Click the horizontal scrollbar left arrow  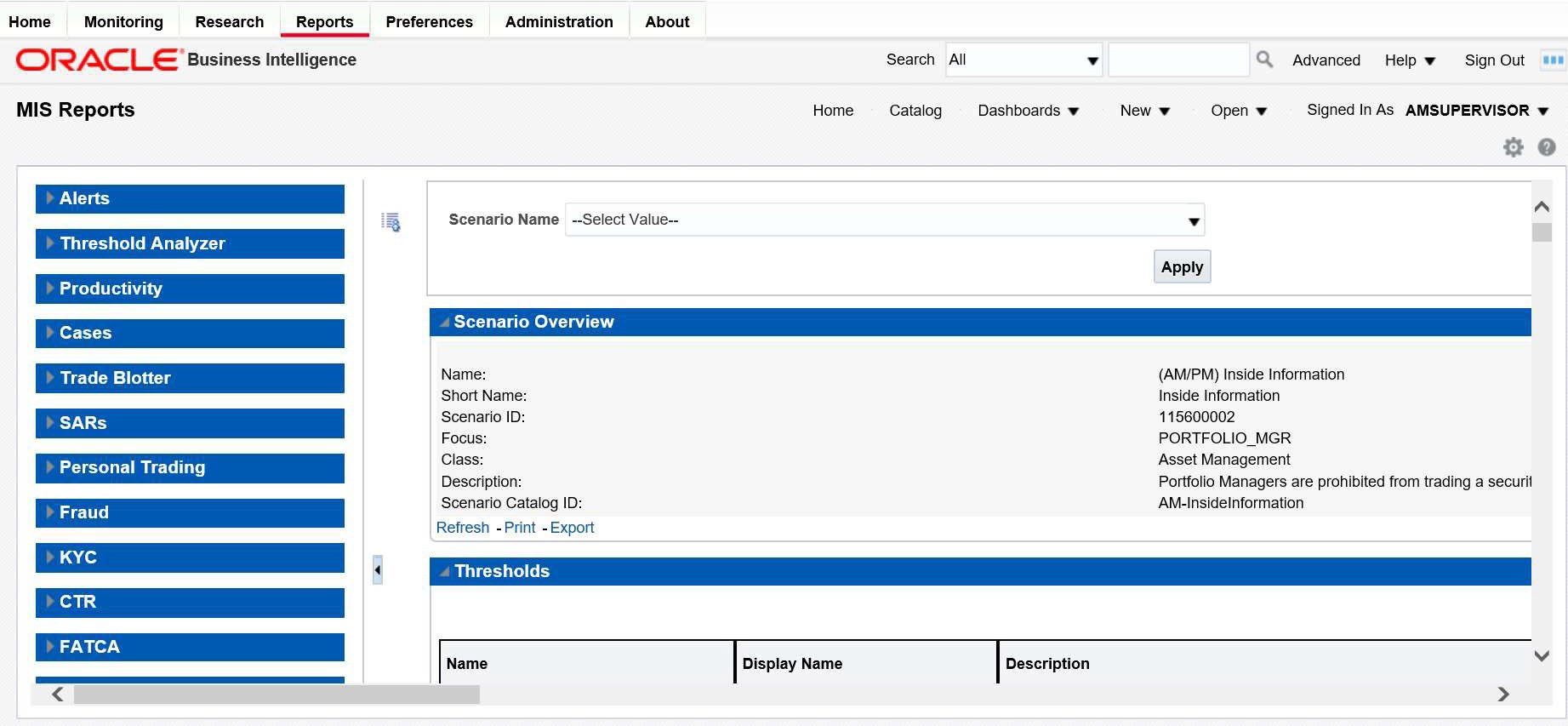click(57, 695)
